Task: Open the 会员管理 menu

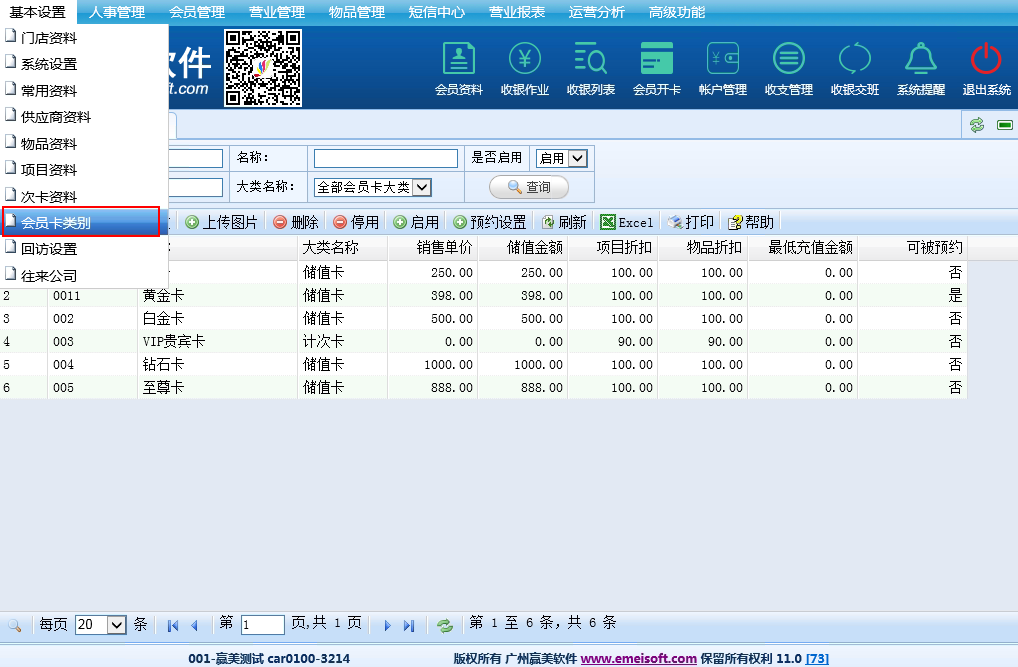Action: coord(196,12)
